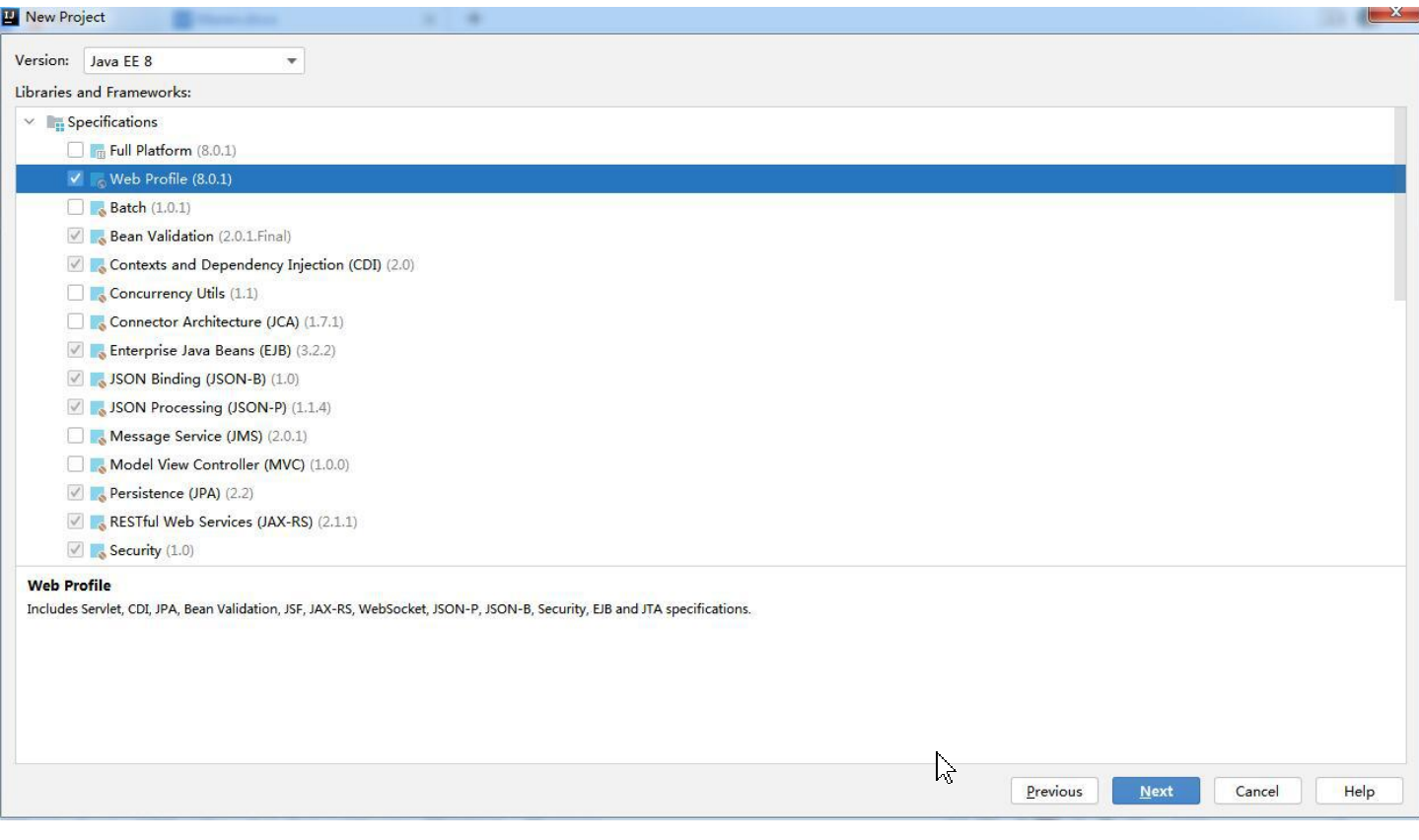This screenshot has height=840, width=1419.
Task: Click the Connector Architecture library icon
Action: 98,322
